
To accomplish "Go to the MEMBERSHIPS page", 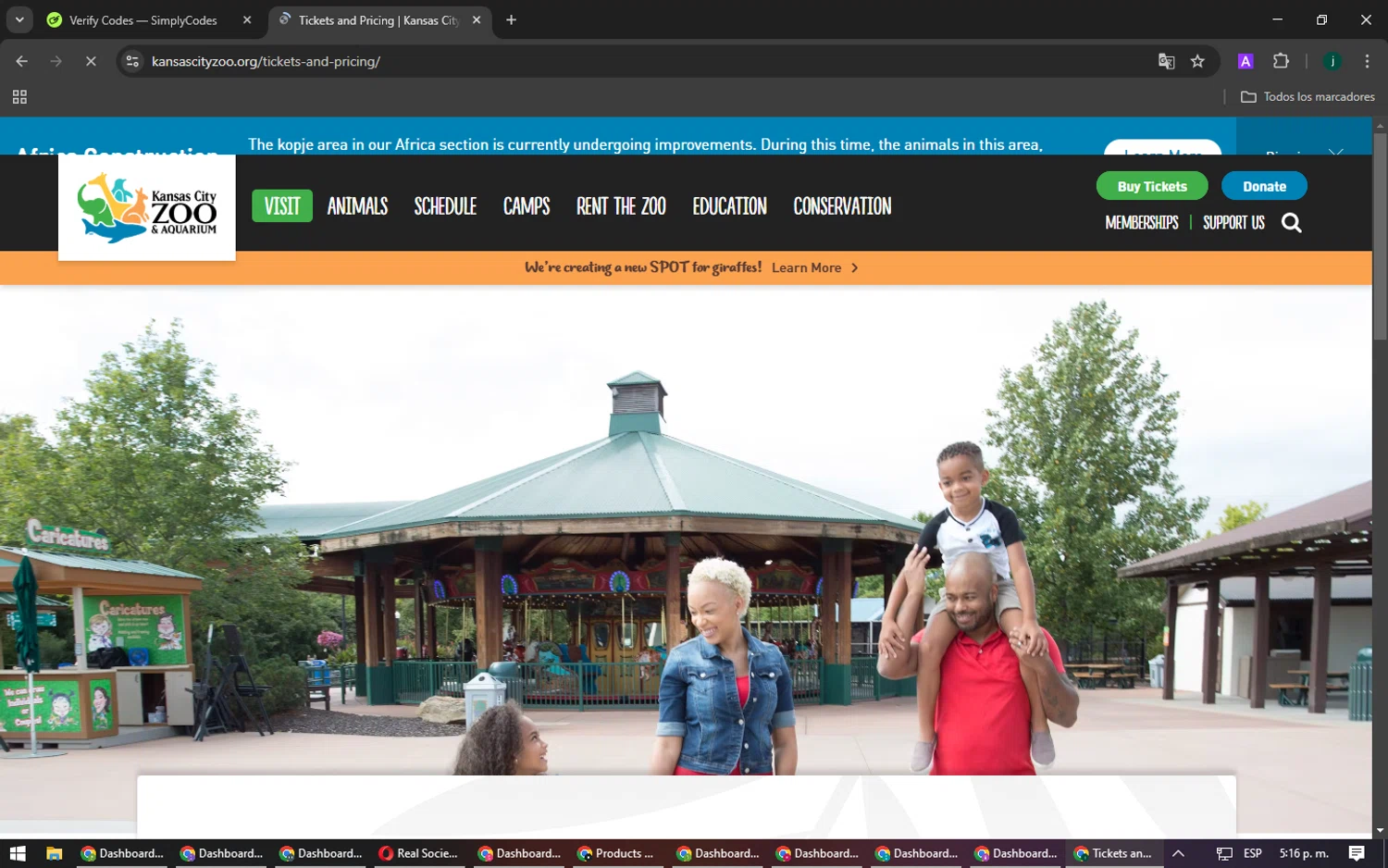I will [1142, 222].
